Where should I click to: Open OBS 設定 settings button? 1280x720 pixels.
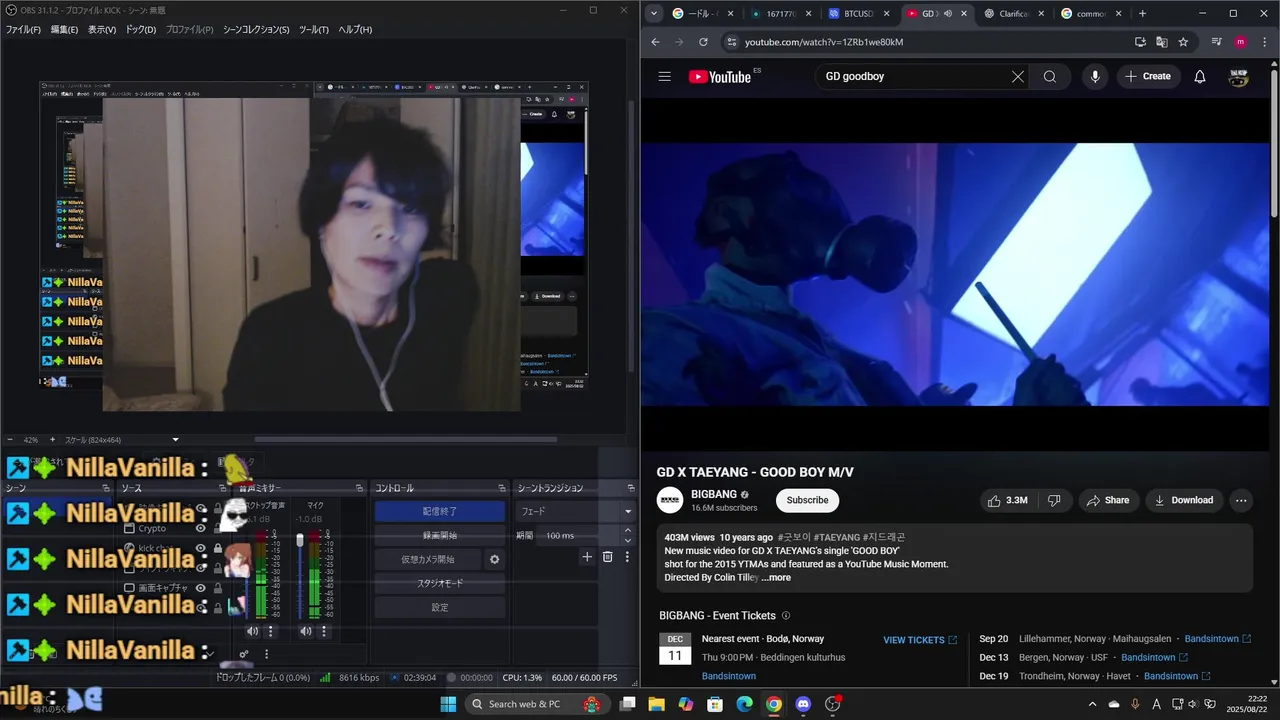pos(440,607)
